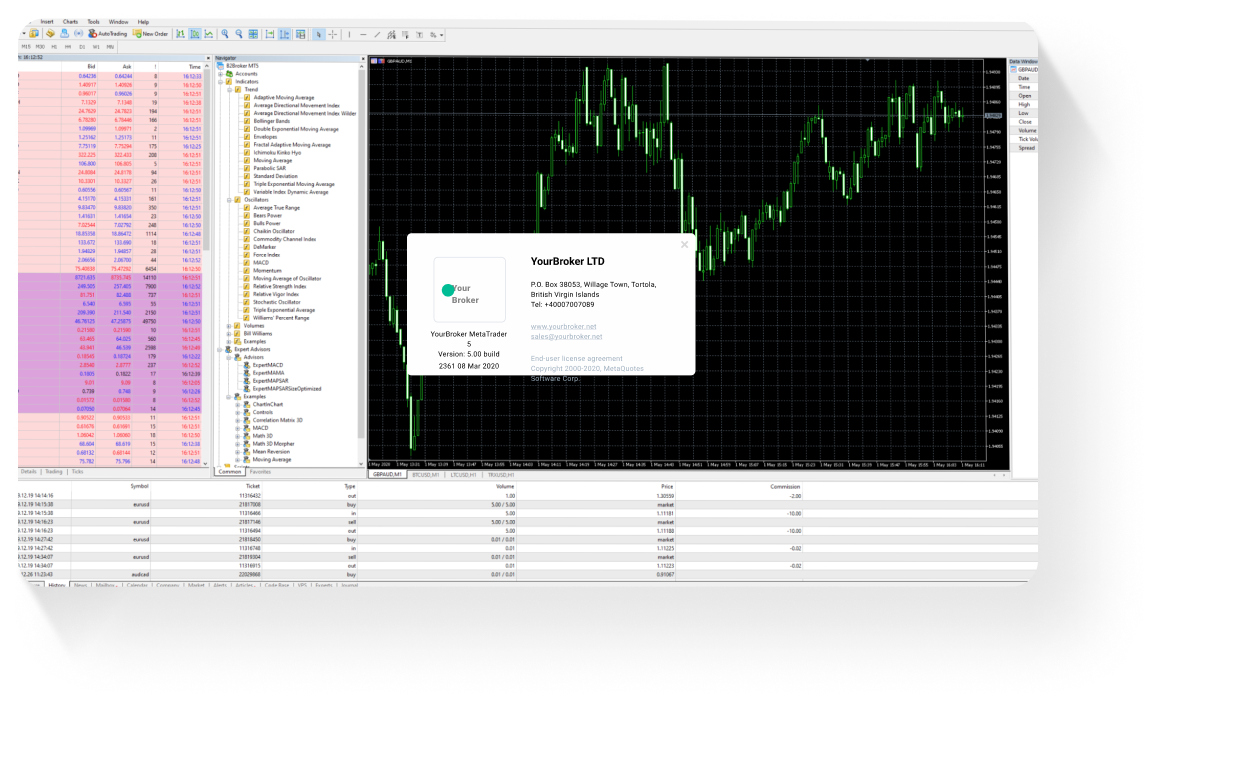1234x767 pixels.
Task: Select the Ichimoku Kinko Hyo indicator
Action: pos(278,153)
